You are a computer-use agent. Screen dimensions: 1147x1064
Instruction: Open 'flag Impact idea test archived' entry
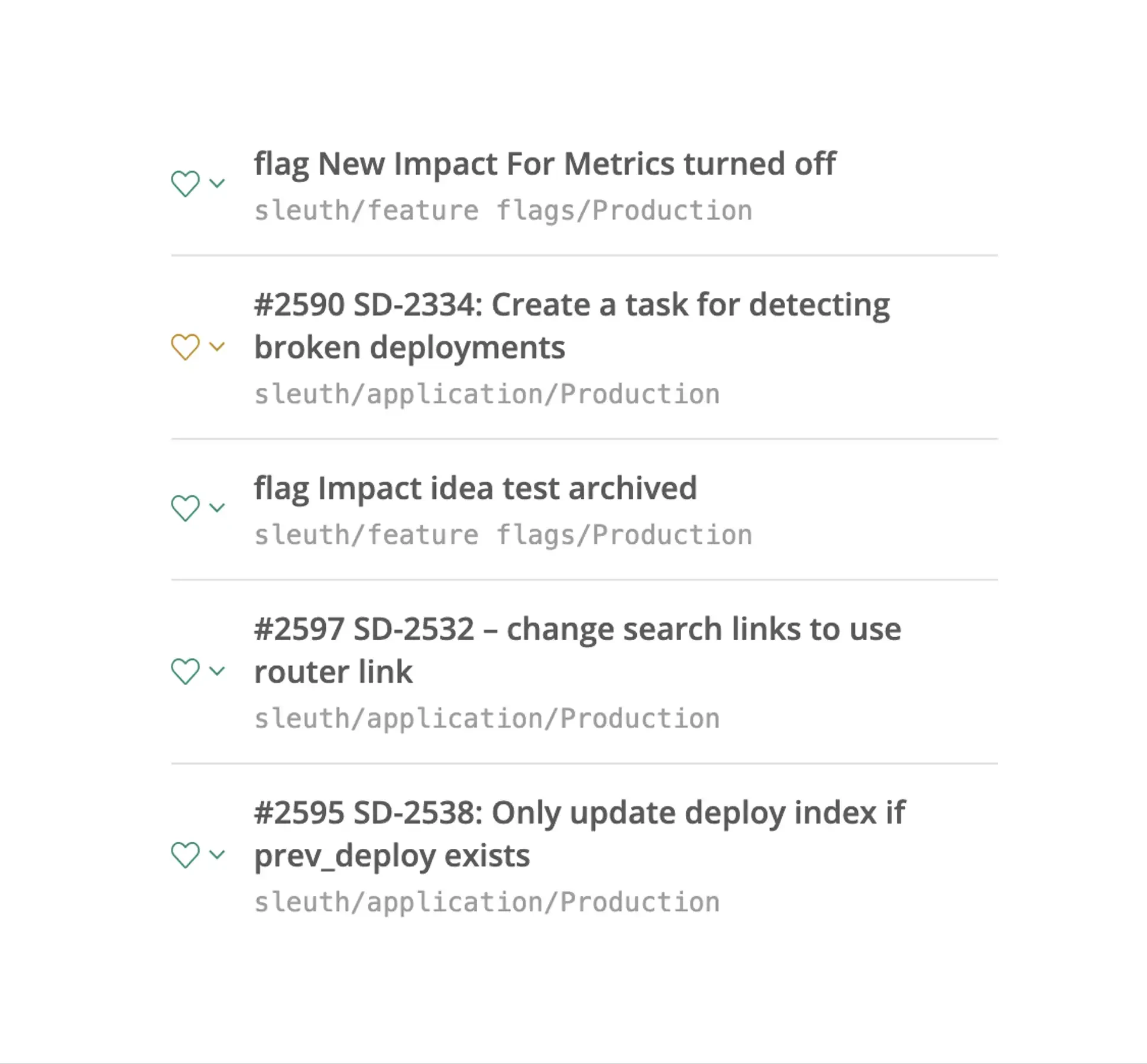click(x=475, y=488)
